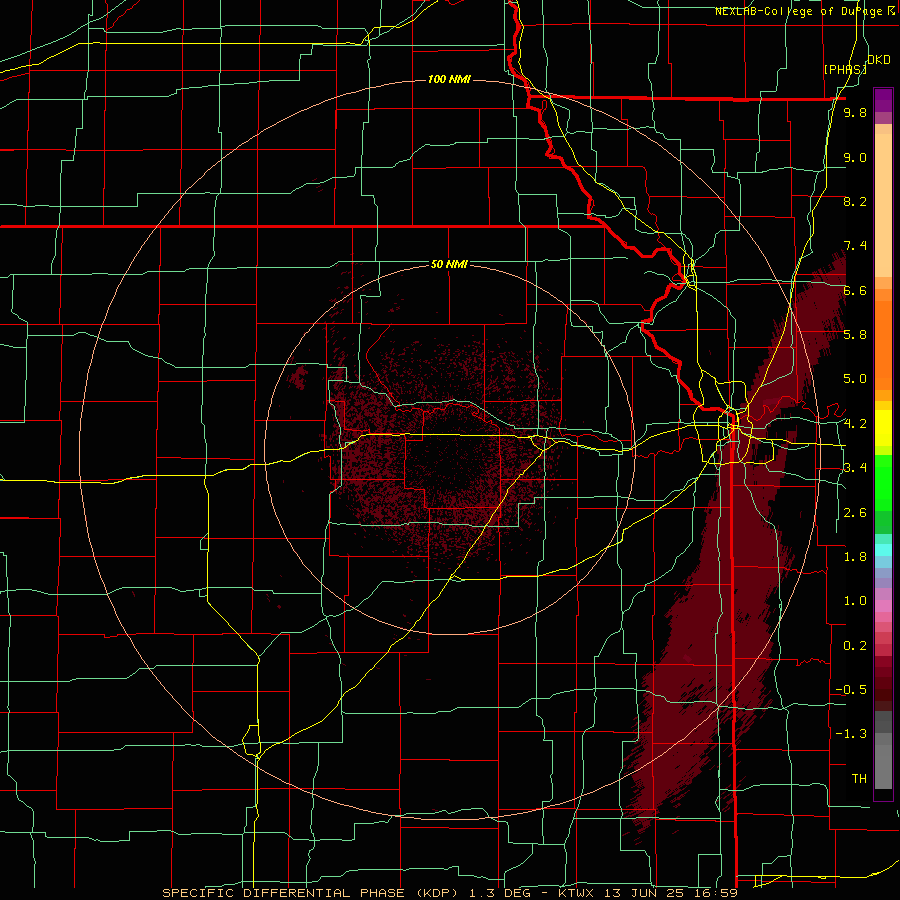
Task: Click the "OKD" label near color scale
Action: tap(879, 60)
